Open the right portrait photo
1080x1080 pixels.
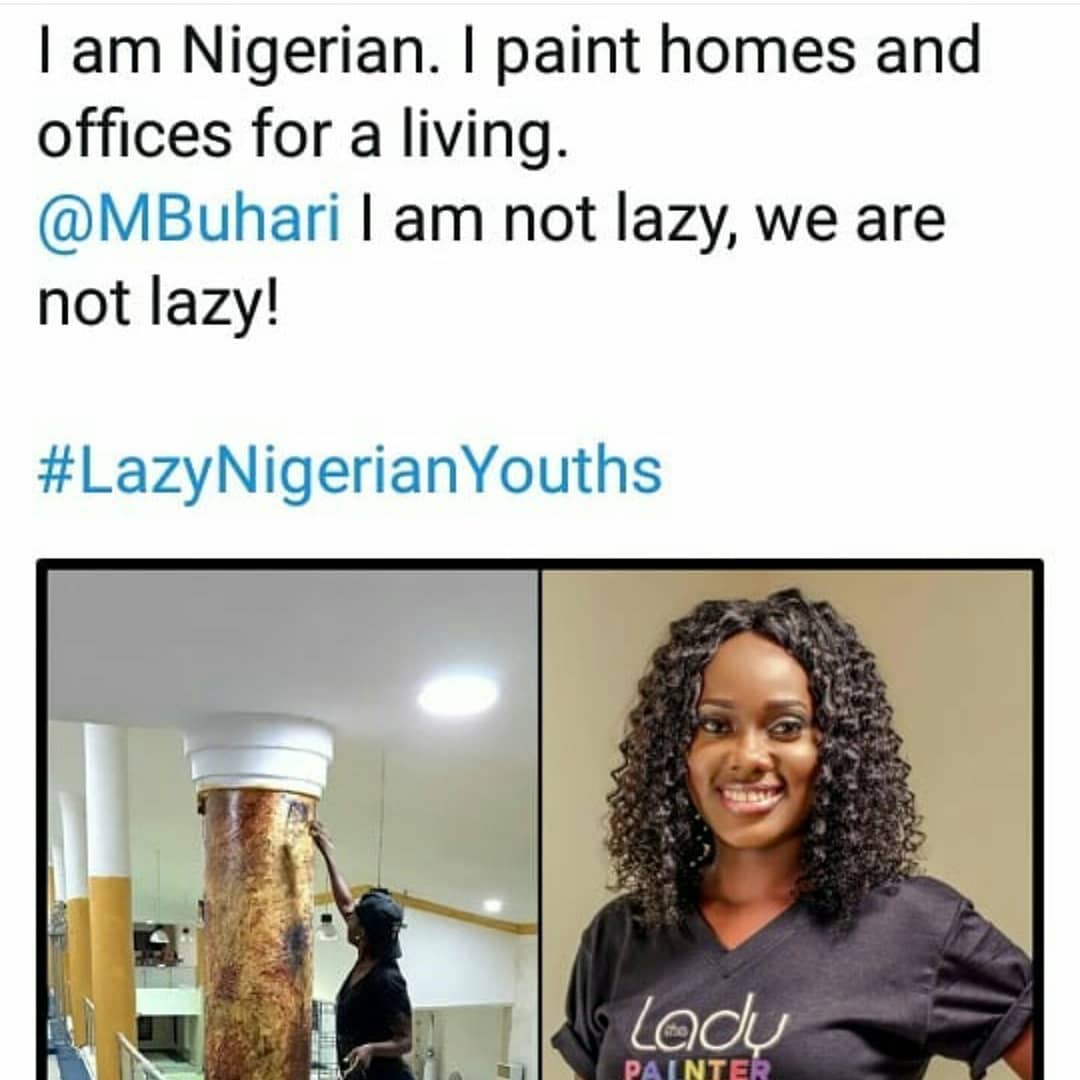(790, 820)
